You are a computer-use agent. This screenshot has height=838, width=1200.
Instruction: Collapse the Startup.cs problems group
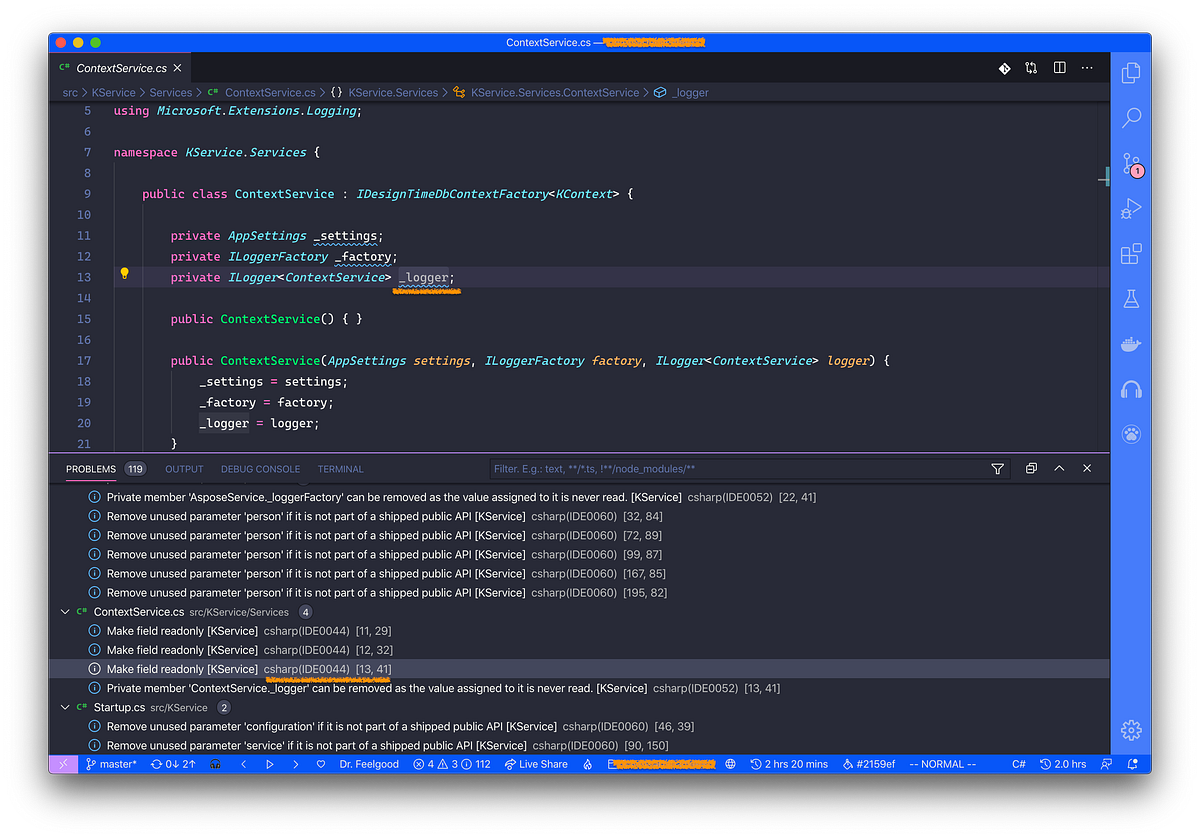(x=65, y=706)
